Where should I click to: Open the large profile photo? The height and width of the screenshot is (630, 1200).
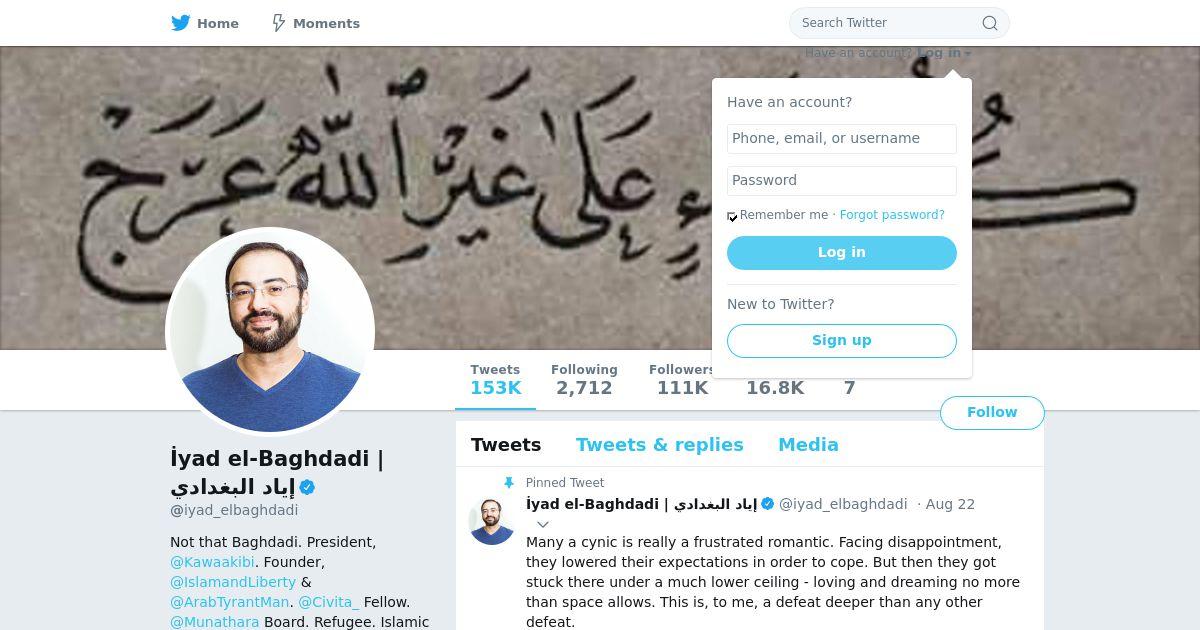pyautogui.click(x=270, y=332)
